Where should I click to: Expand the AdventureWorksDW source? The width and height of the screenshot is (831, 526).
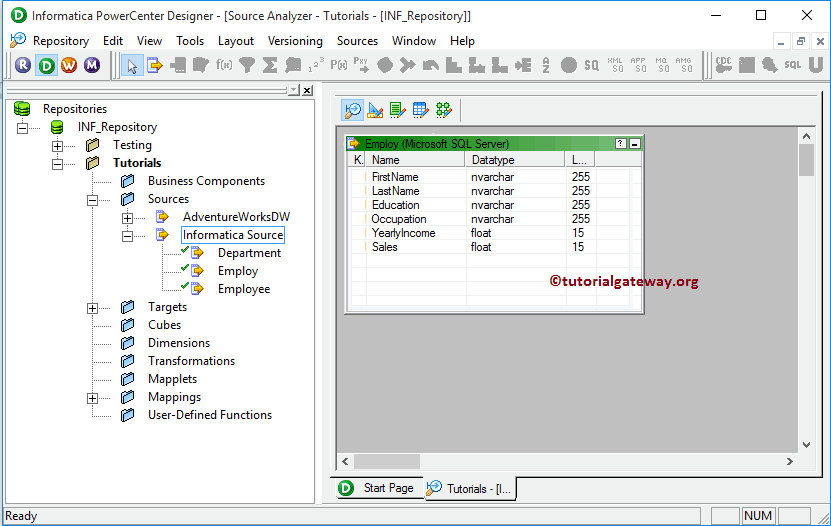pyautogui.click(x=127, y=218)
